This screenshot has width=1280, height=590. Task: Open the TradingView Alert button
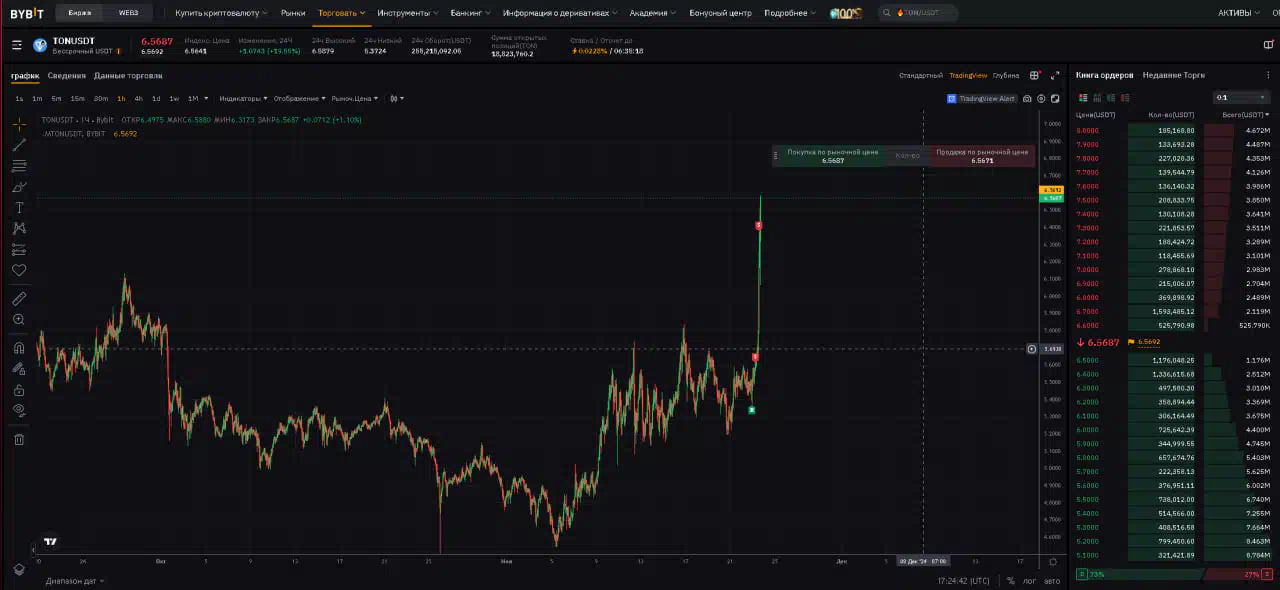click(981, 98)
